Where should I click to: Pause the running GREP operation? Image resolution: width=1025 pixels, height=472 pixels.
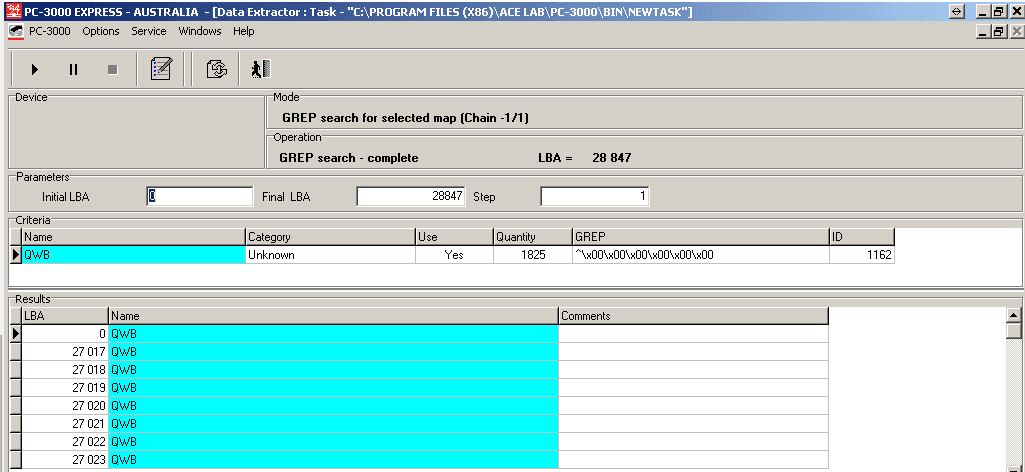point(73,69)
